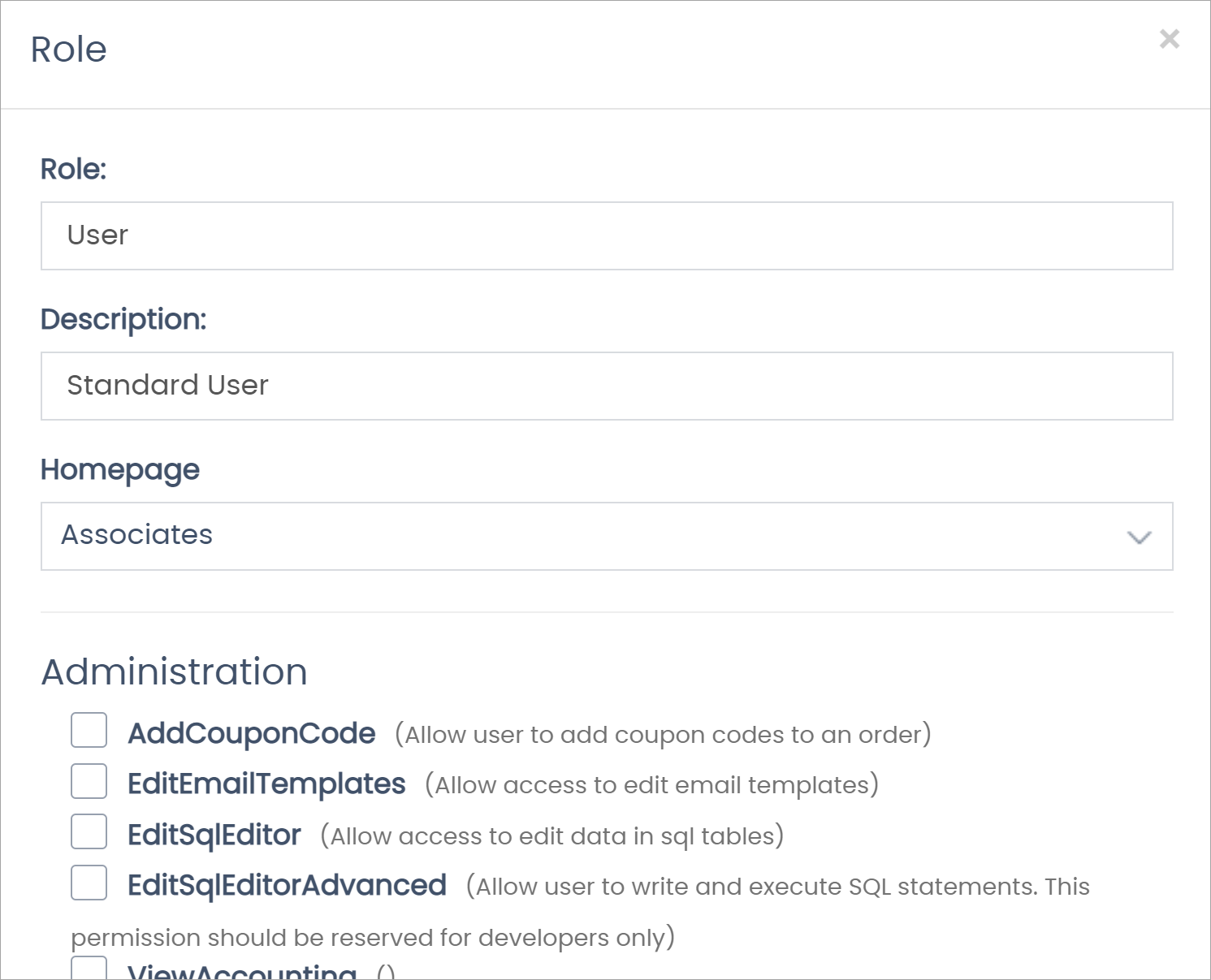Enable the AddCouponCode checkbox

click(x=89, y=730)
